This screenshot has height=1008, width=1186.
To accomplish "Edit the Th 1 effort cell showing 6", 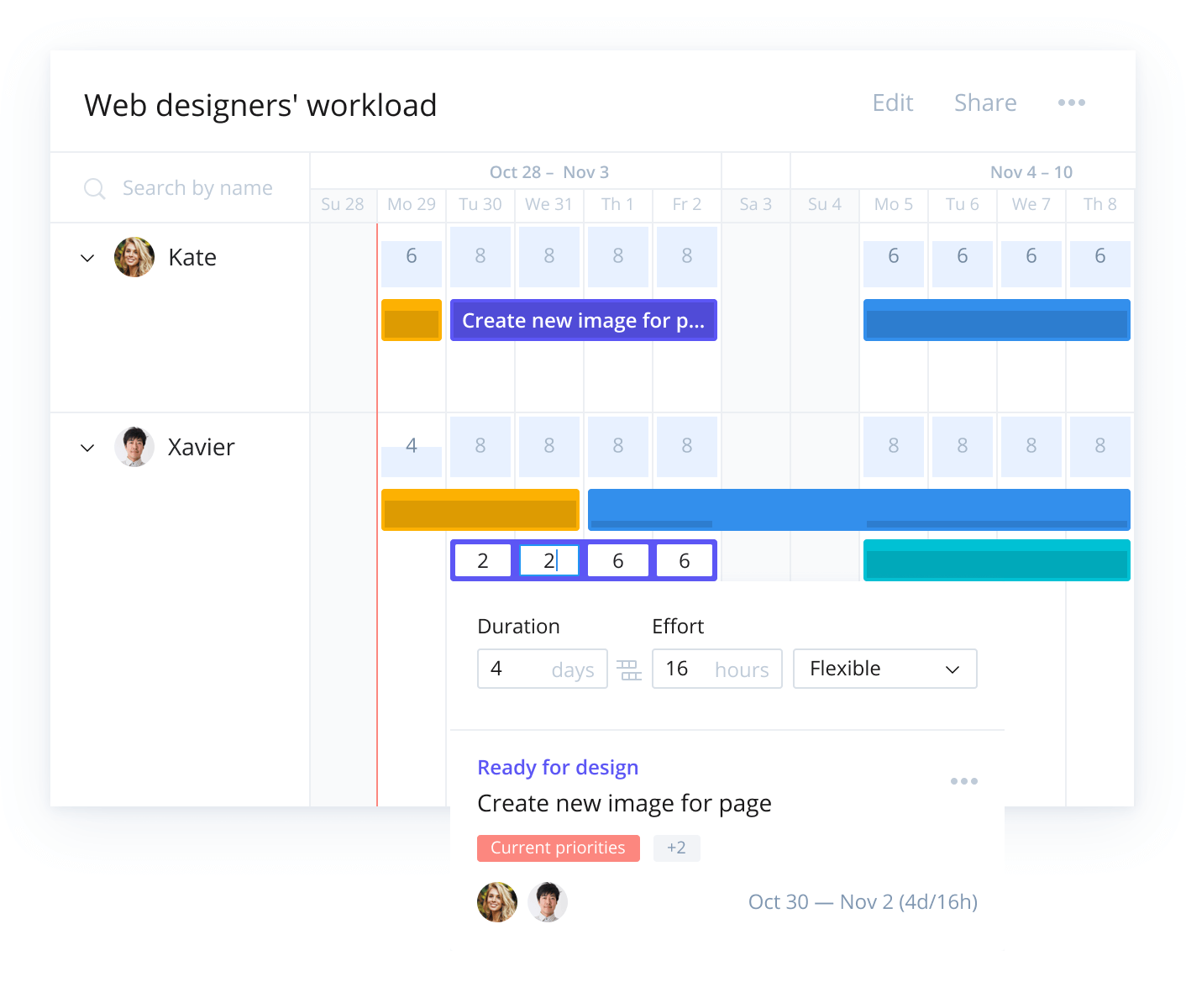I will [x=618, y=560].
